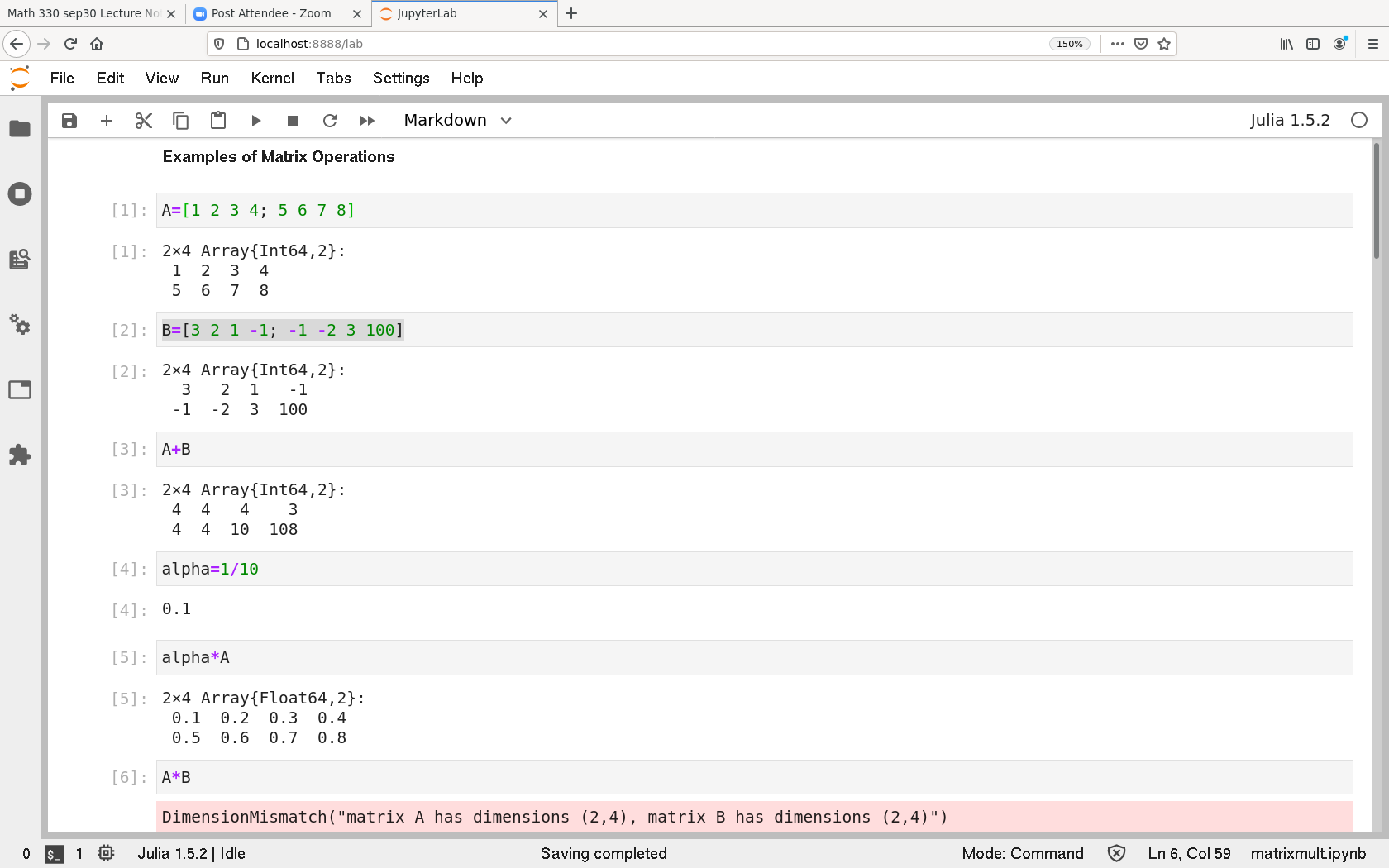Switch to Math 330 Lecture Notes tab
Image resolution: width=1389 pixels, height=868 pixels.
[x=83, y=13]
